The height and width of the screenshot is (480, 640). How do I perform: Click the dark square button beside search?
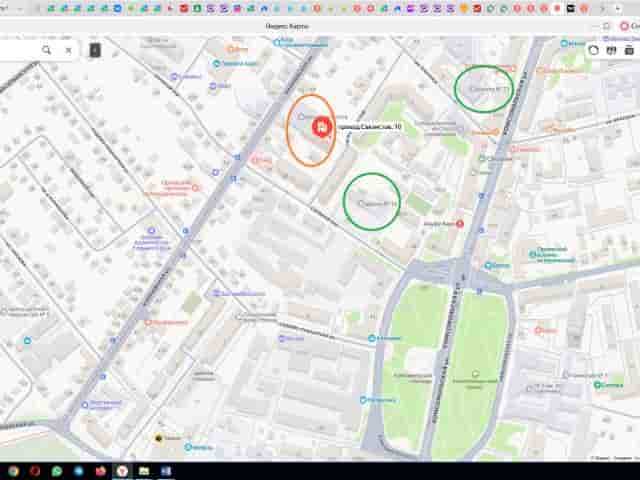pos(95,50)
